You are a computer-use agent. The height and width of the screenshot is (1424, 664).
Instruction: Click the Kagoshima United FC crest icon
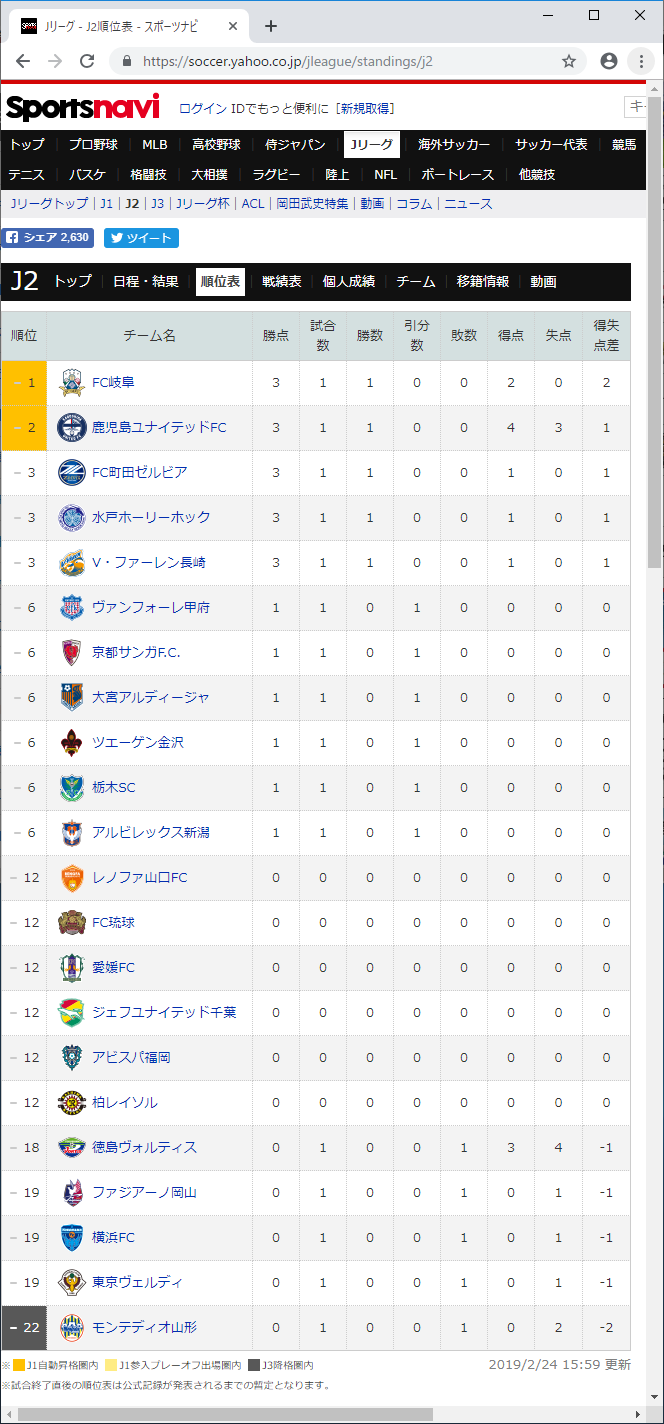[71, 427]
